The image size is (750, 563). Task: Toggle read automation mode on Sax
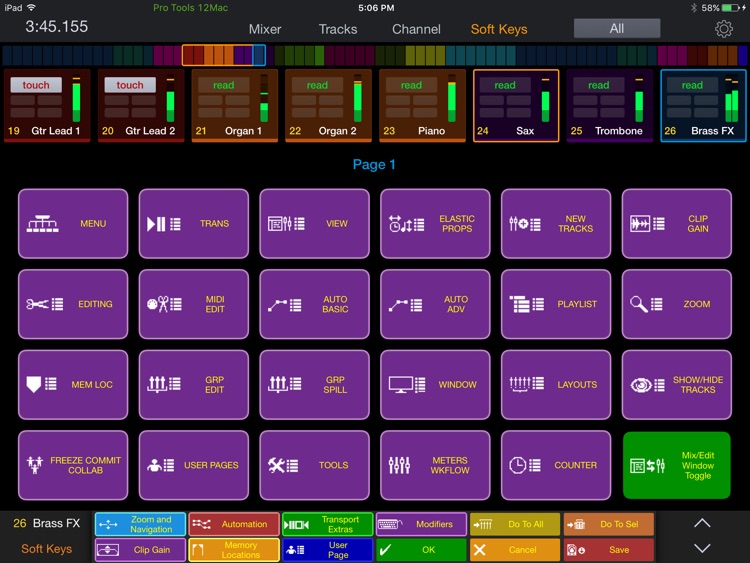coord(505,85)
